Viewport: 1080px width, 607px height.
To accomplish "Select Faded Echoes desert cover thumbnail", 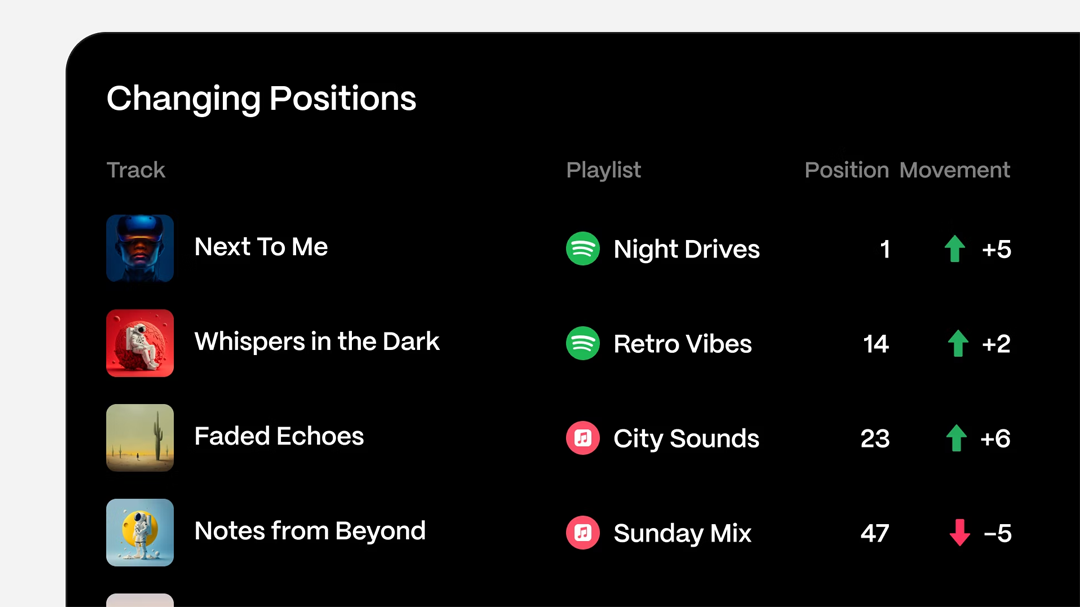I will coord(140,437).
